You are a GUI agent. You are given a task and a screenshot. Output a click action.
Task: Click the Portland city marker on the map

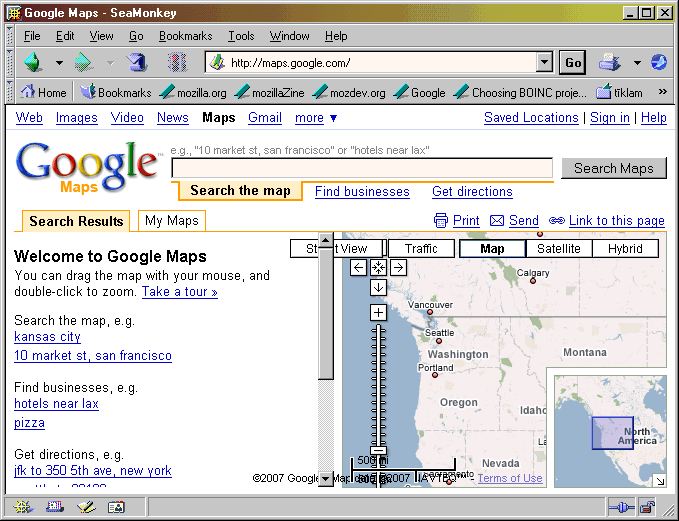pos(435,375)
